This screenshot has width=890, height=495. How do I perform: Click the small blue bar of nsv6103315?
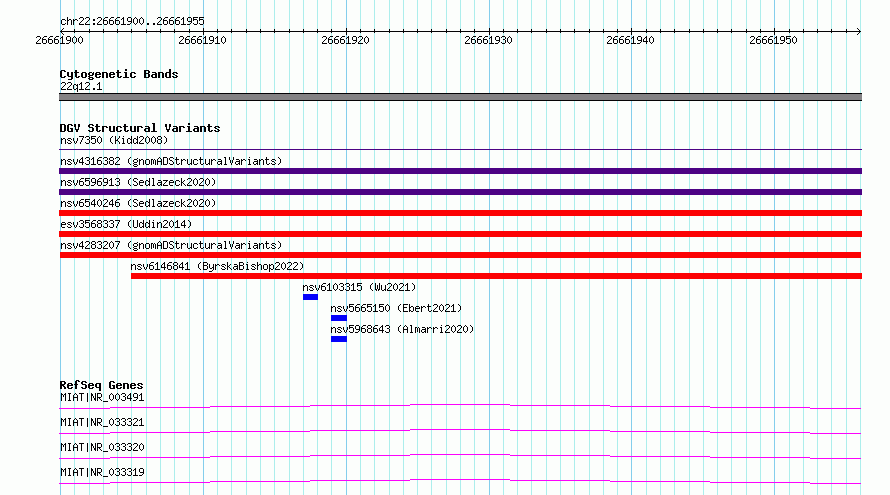[x=310, y=297]
